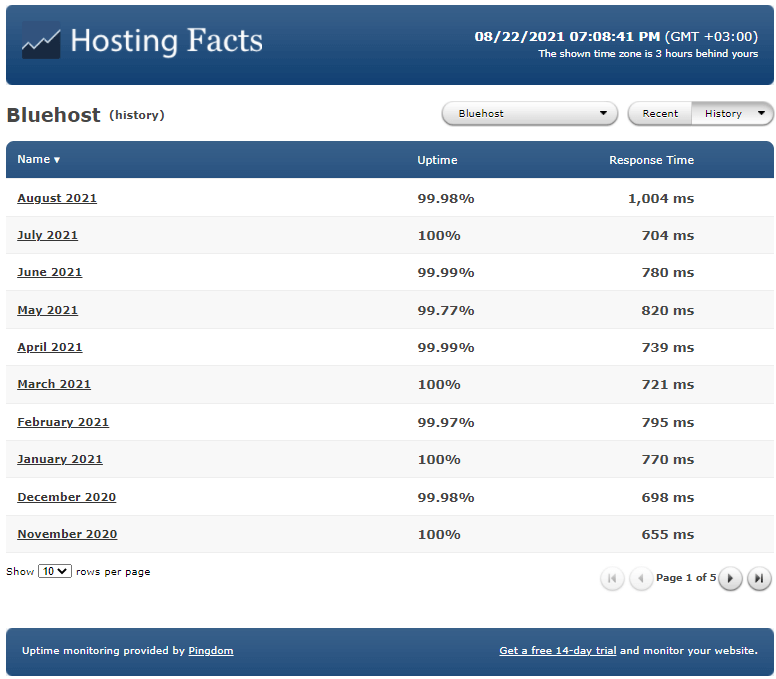Click the Hosting Facts chart logo icon
Image resolution: width=776 pixels, height=679 pixels.
(41, 41)
